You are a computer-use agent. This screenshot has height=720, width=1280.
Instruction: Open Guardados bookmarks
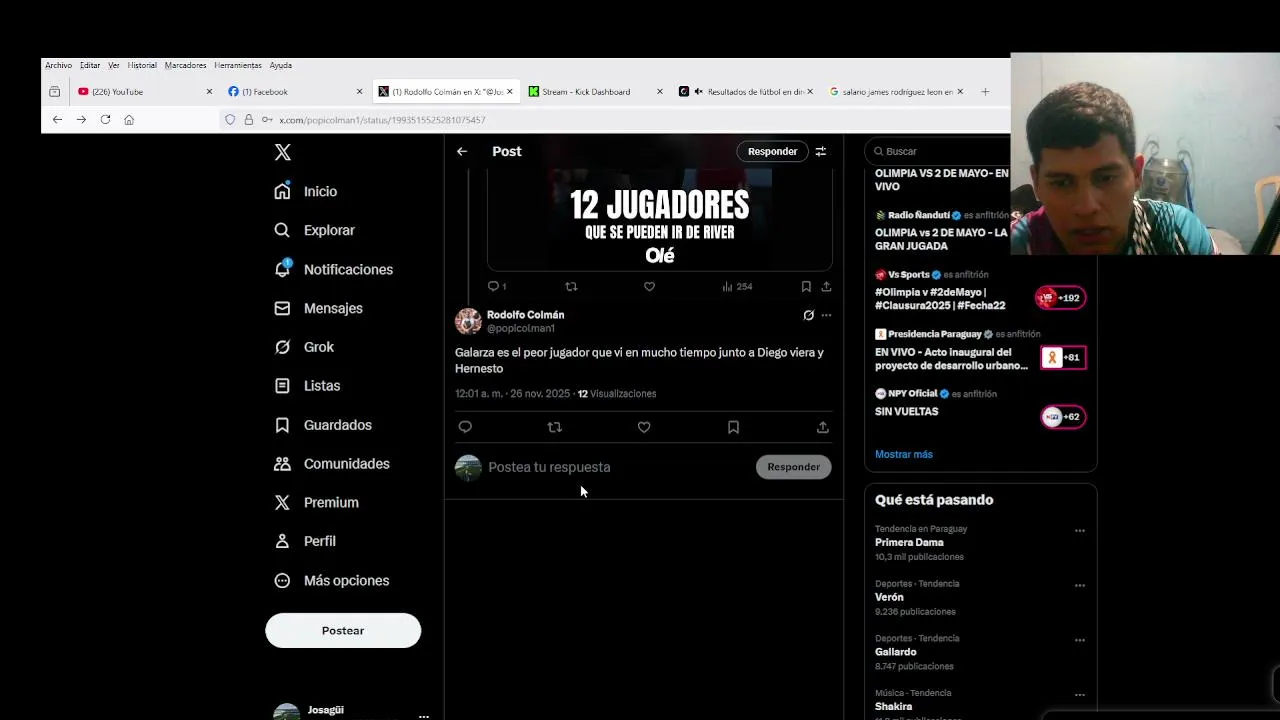pos(323,425)
